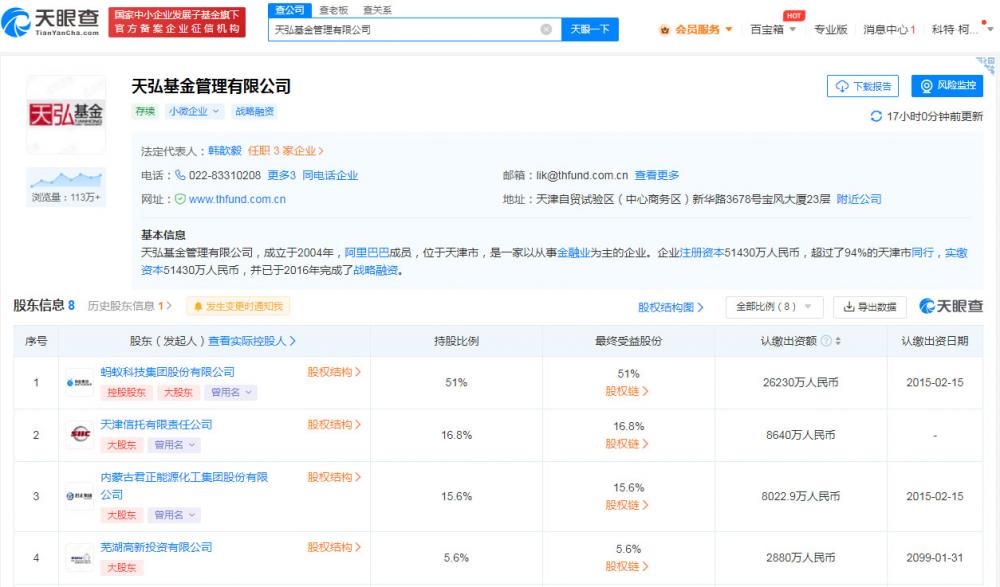Open 专业版 from top navigation

830,29
